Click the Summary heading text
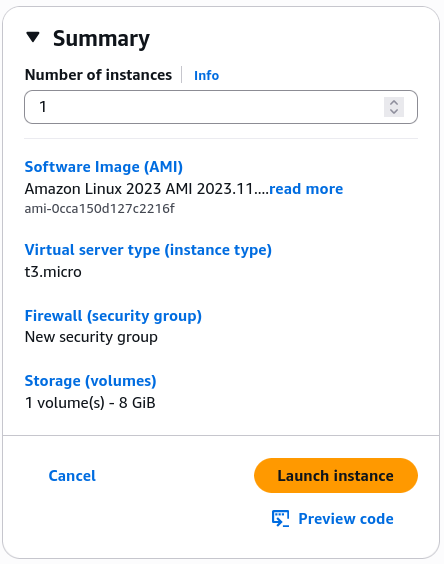 [101, 38]
